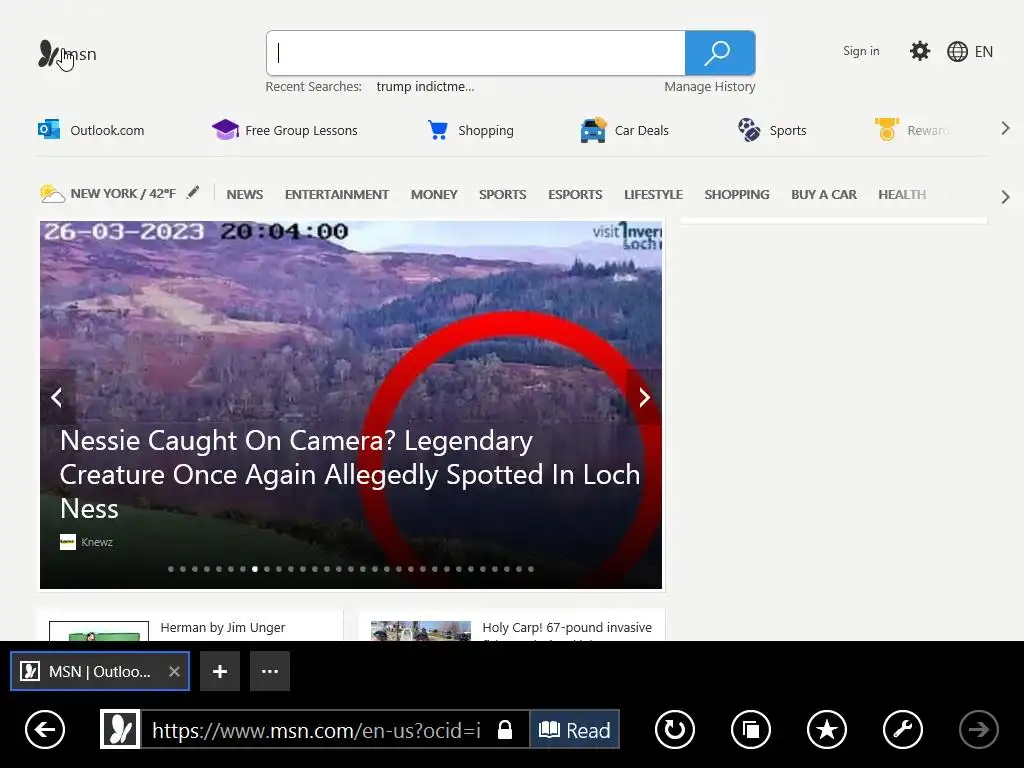Click the blue search magnifier button
The image size is (1024, 768).
[x=720, y=53]
